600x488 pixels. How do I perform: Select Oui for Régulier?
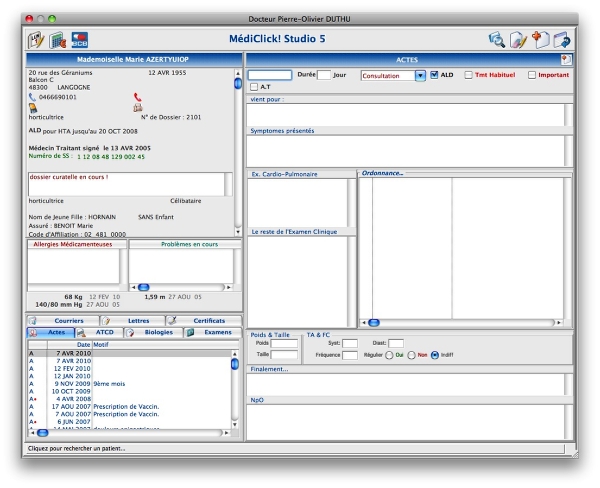click(389, 355)
